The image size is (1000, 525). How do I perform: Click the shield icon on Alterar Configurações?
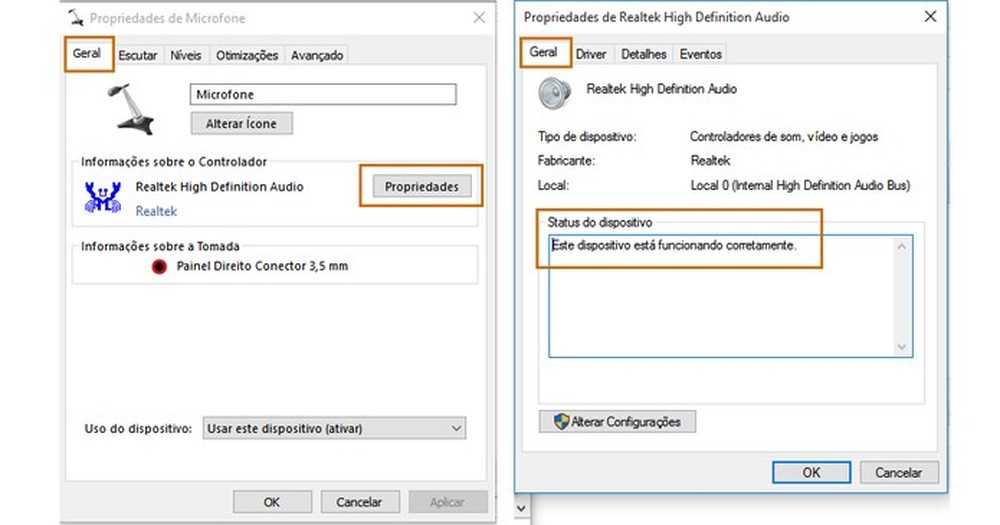(561, 421)
